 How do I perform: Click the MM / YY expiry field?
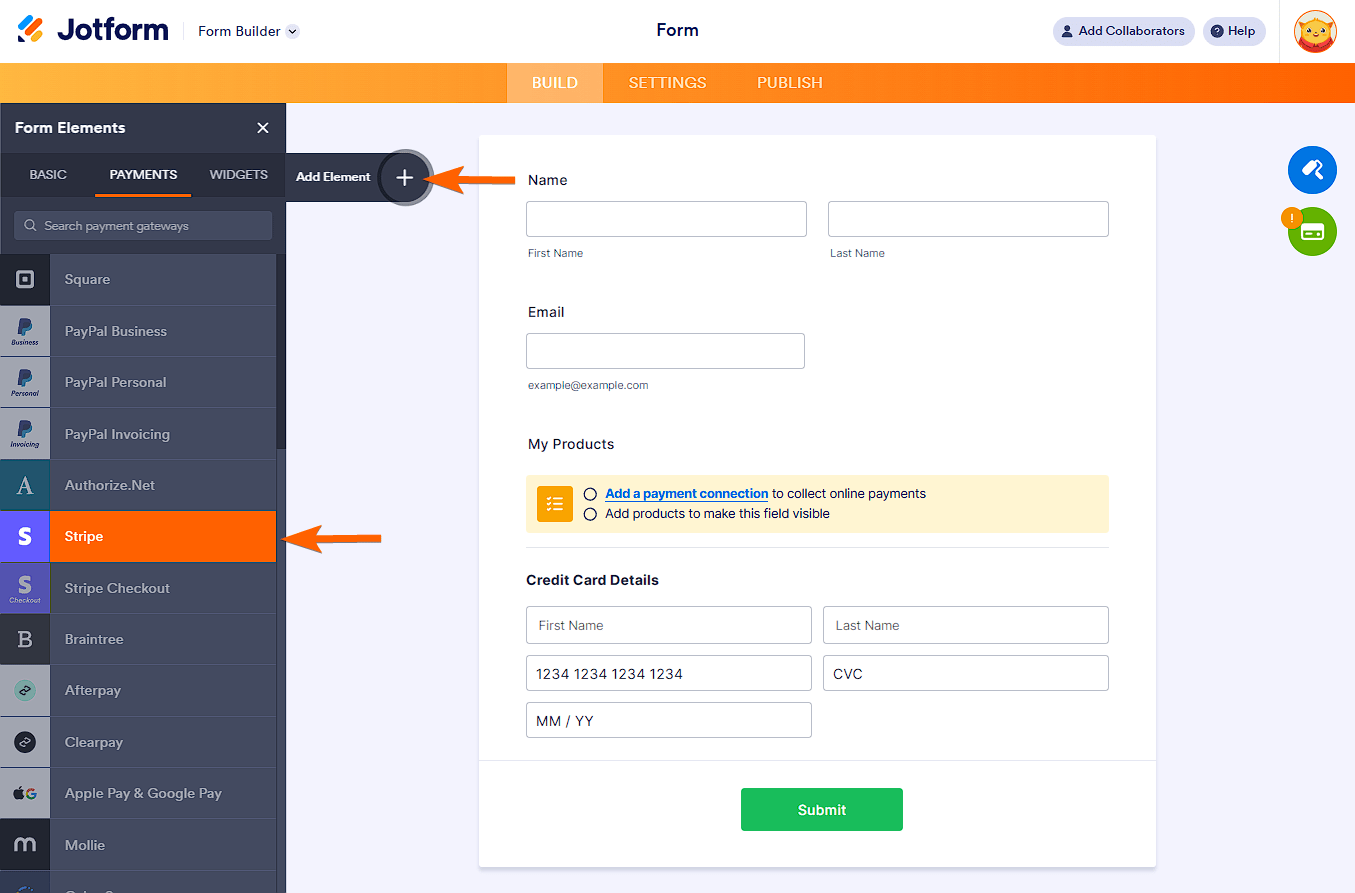point(669,720)
